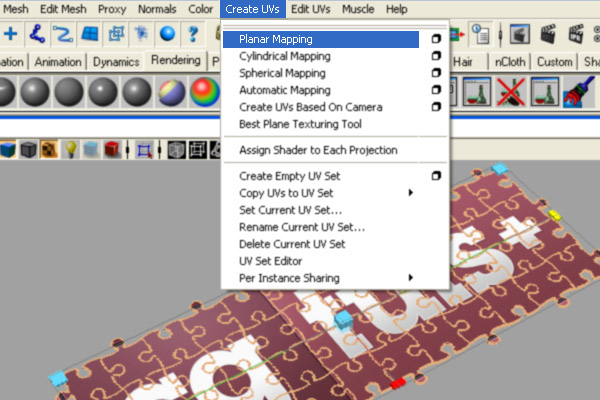Click the checkered textured cube icon
600x400 pixels.
point(49,149)
